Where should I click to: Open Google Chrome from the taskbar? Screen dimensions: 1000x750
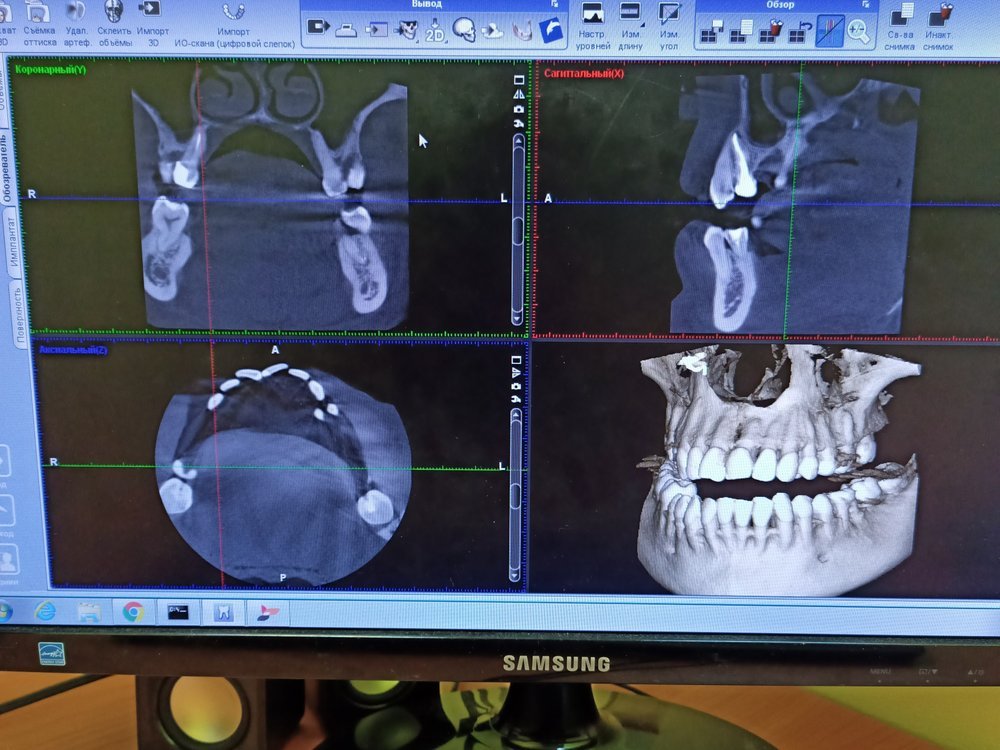(133, 612)
